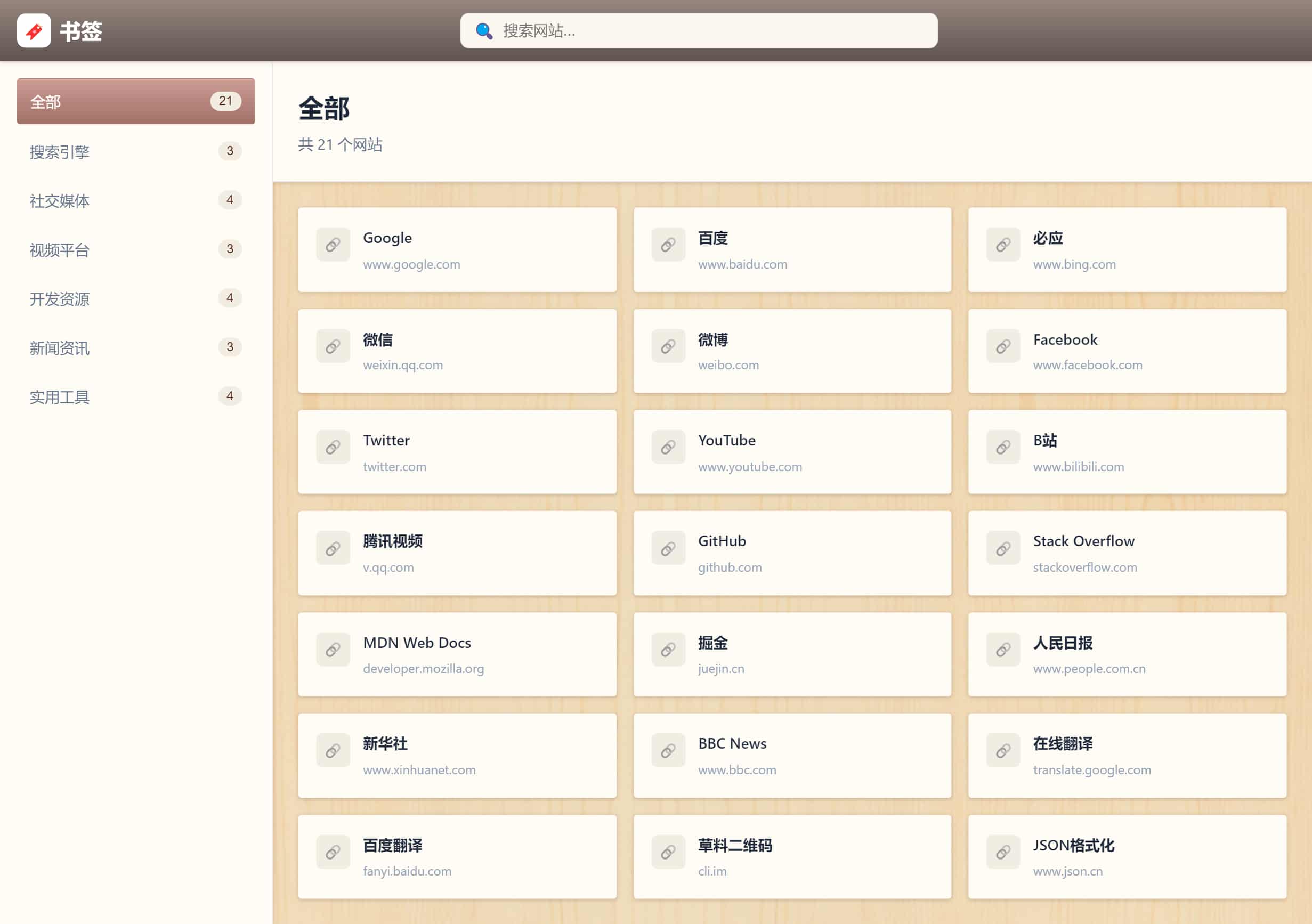
Task: Click the Facebook site title
Action: pos(1065,339)
